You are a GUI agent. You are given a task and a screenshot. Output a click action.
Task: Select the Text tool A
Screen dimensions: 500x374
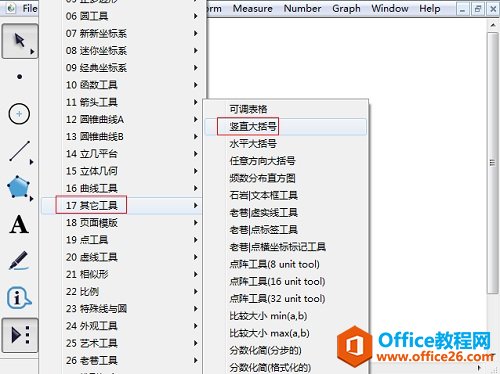19,224
